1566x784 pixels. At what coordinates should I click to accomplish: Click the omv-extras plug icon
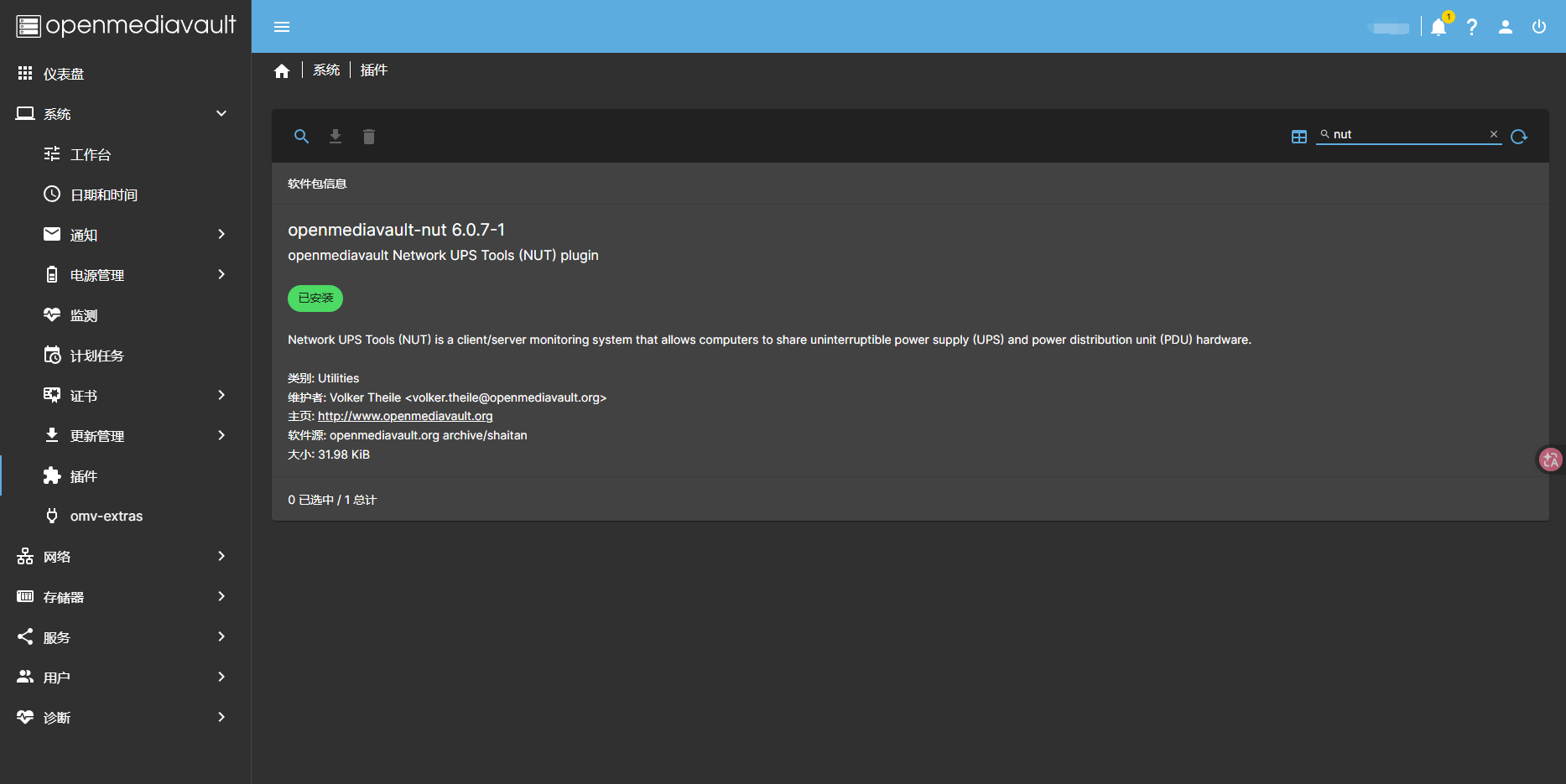pyautogui.click(x=52, y=516)
